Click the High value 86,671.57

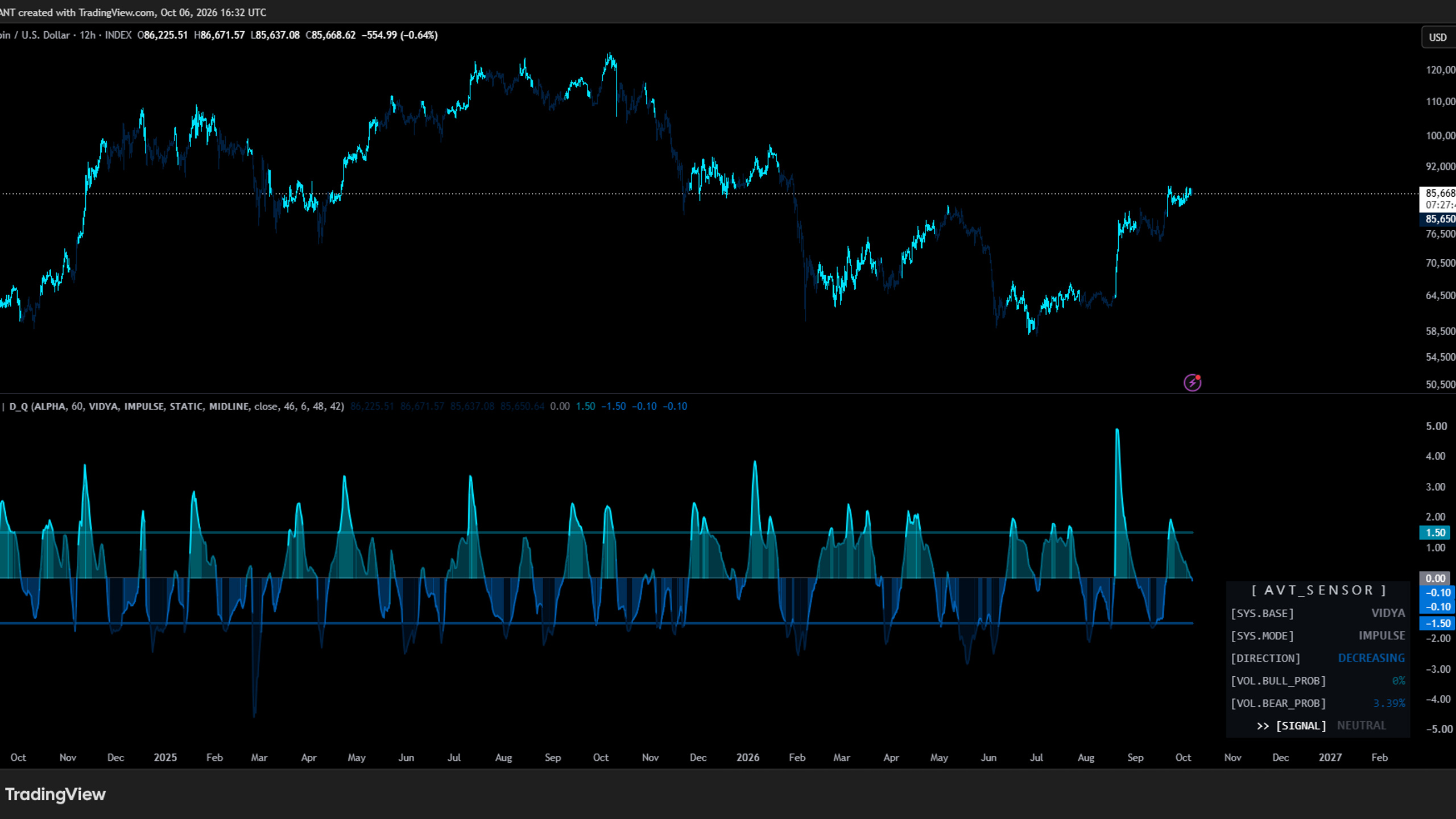220,35
